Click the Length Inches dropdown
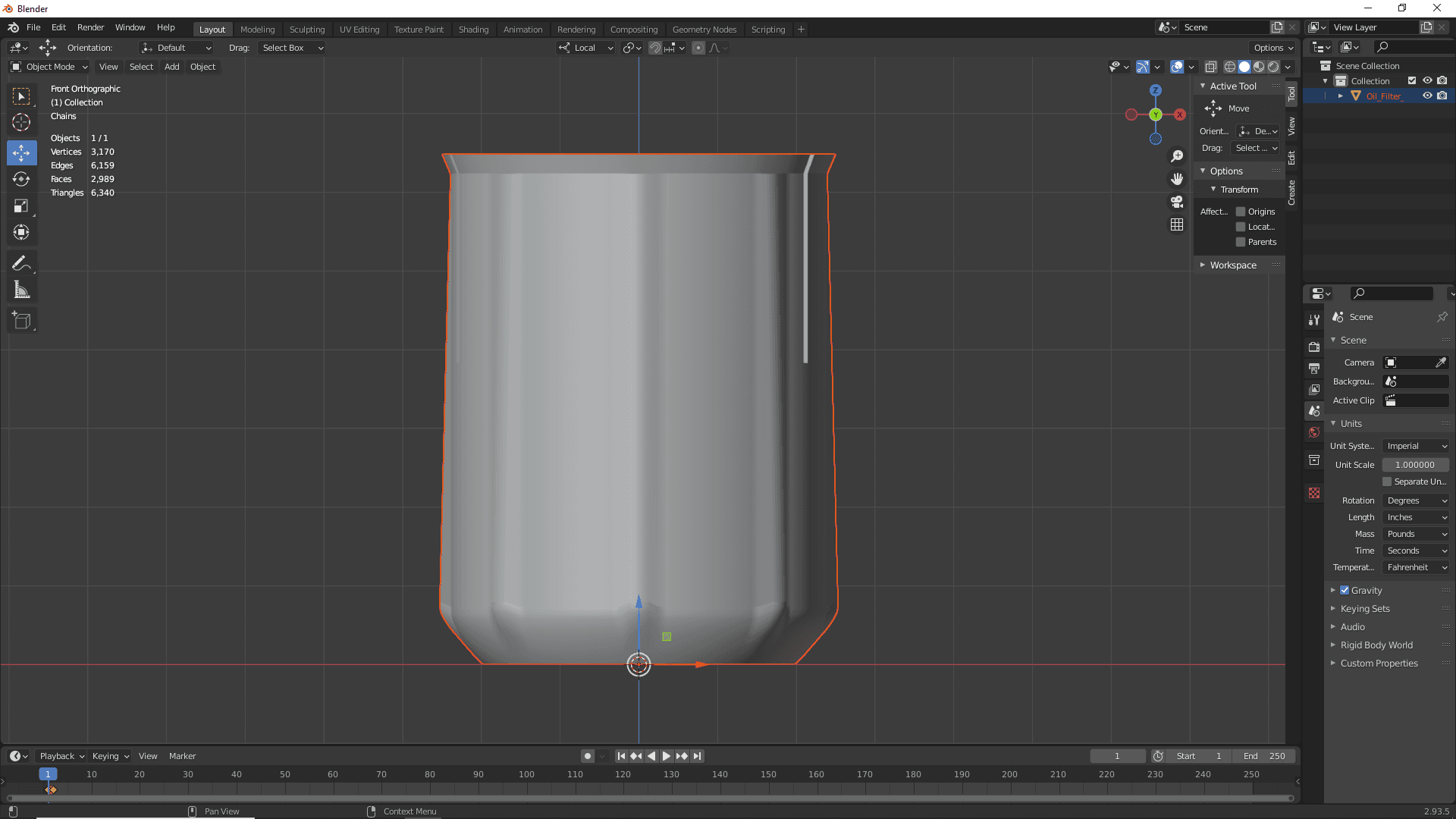 point(1414,517)
